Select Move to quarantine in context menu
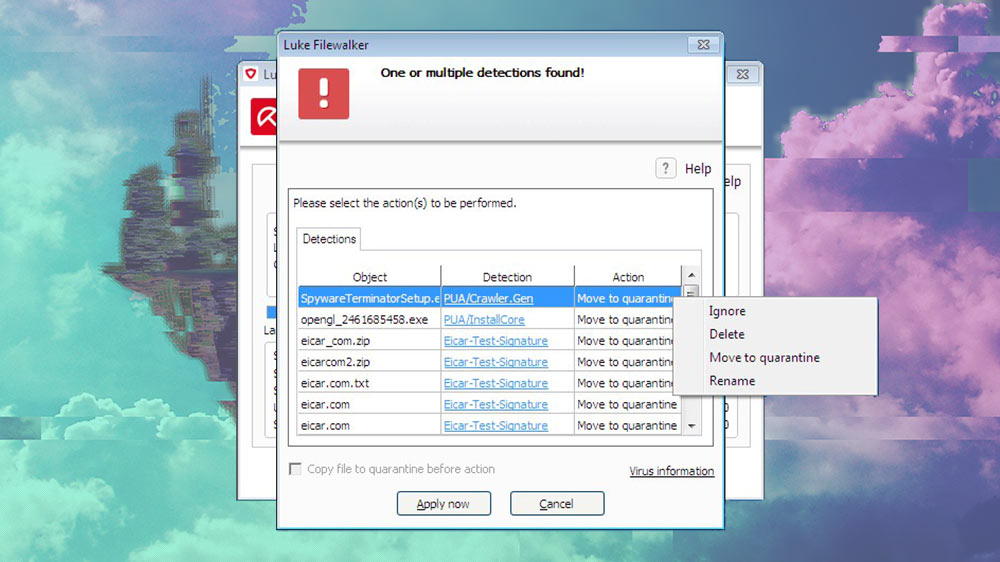The height and width of the screenshot is (562, 1000). [764, 357]
